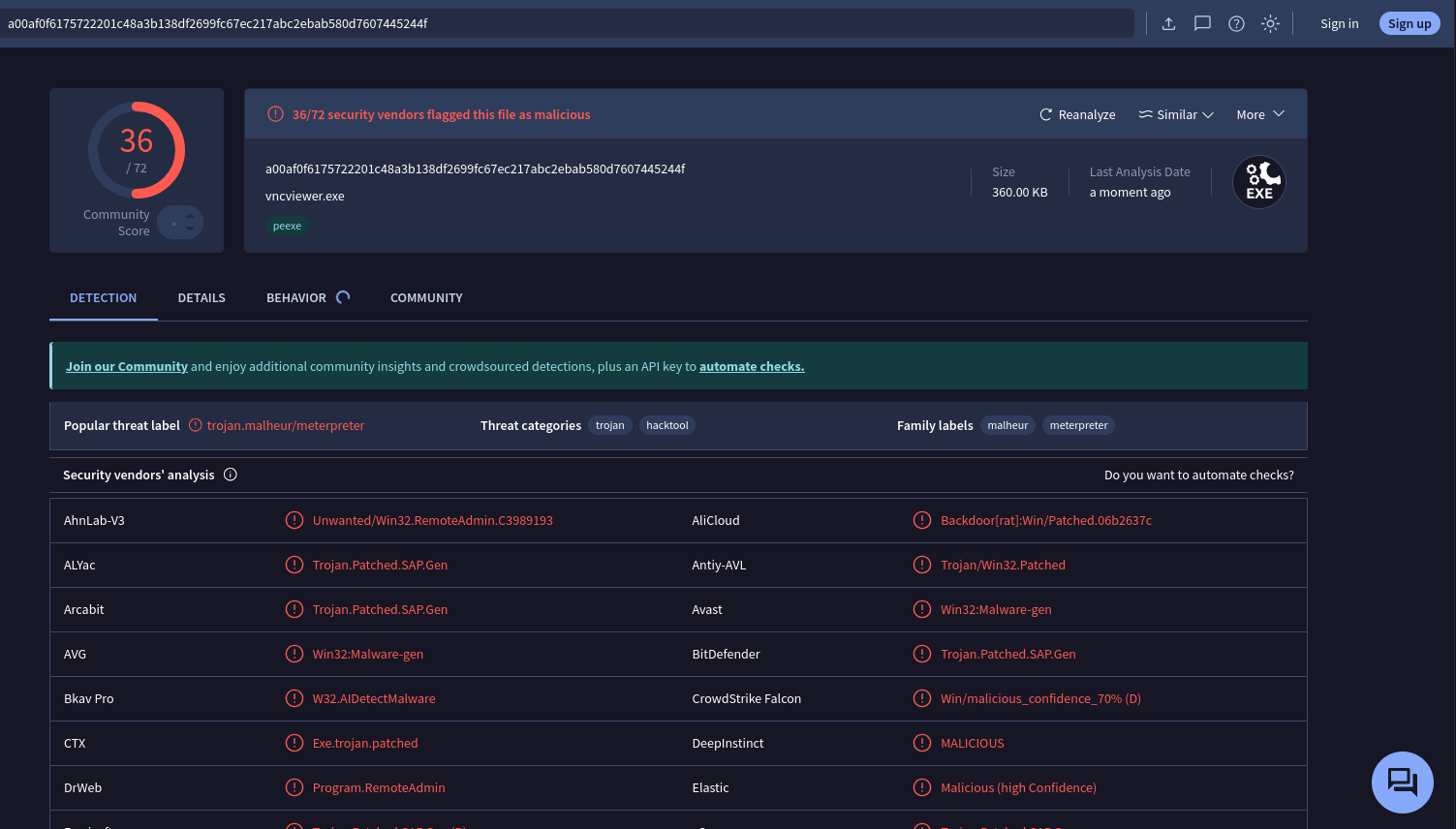1456x829 pixels.
Task: Click the warning icon on CTX row
Action: (294, 743)
